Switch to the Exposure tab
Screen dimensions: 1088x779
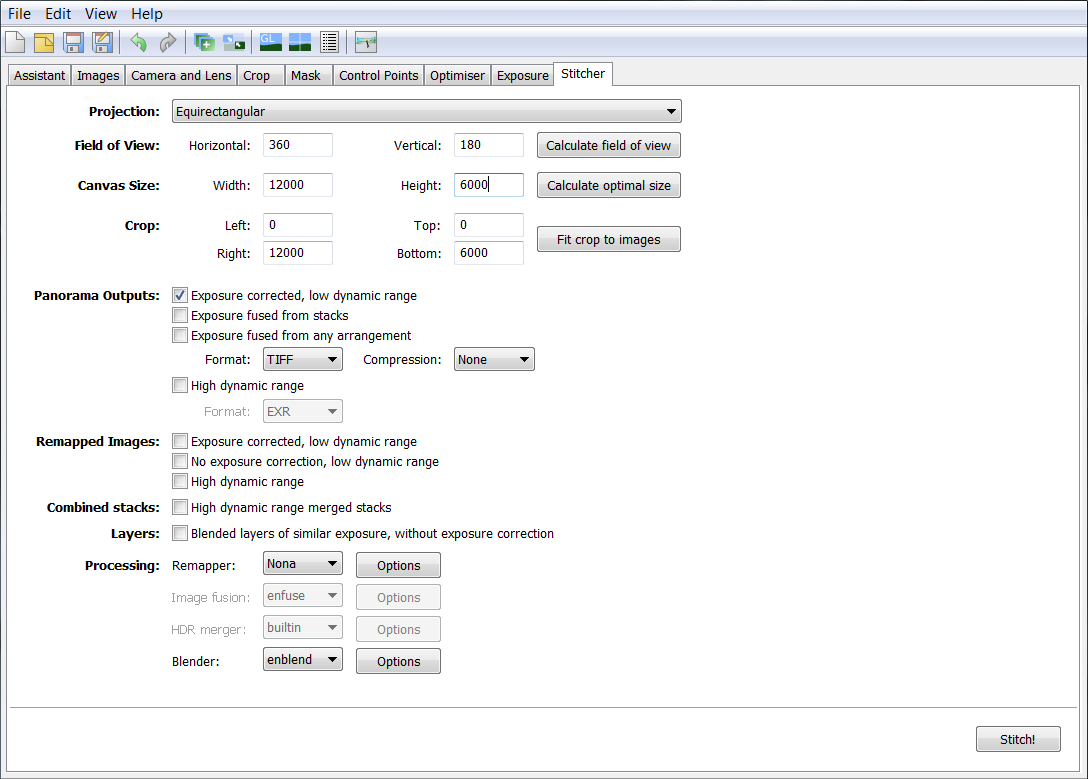pos(522,75)
